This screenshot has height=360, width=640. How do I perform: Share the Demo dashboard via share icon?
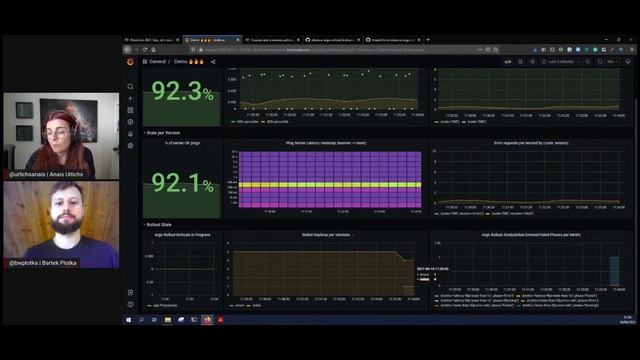click(213, 62)
